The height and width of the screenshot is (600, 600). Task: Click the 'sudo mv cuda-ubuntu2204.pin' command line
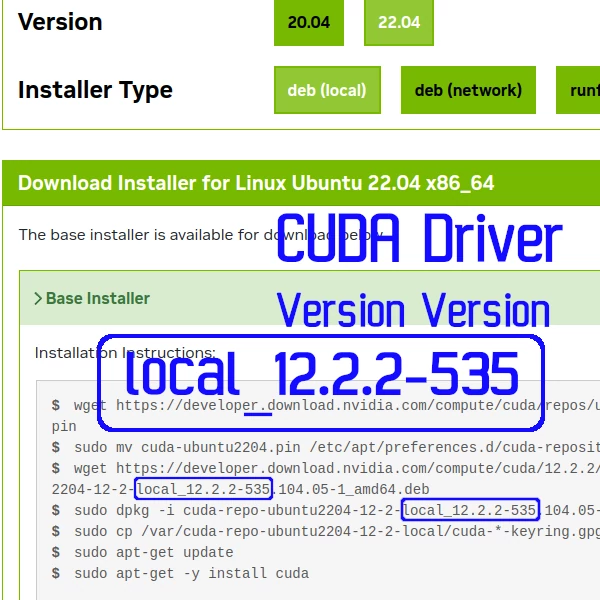[x=326, y=447]
